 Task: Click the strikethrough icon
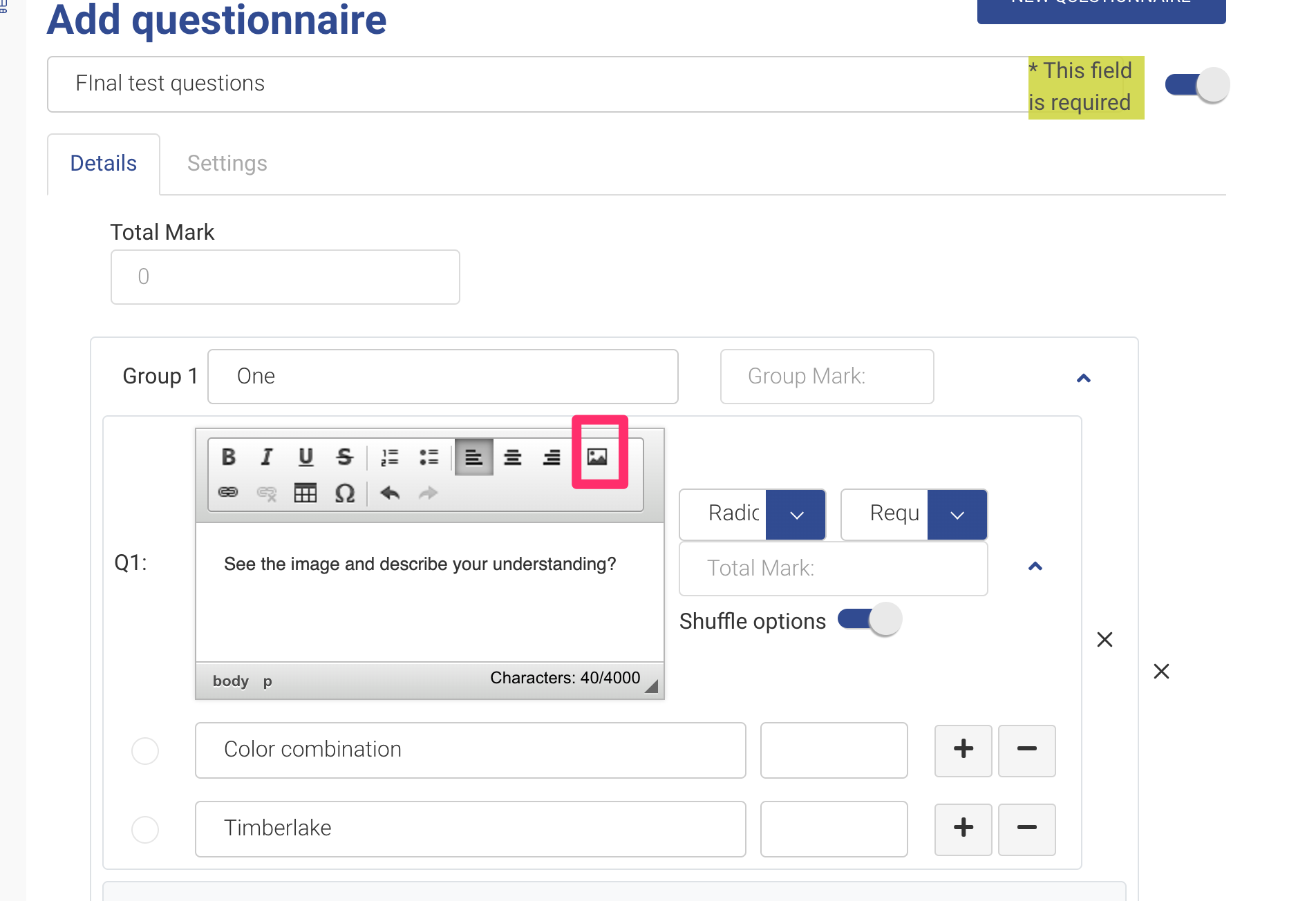pyautogui.click(x=344, y=457)
